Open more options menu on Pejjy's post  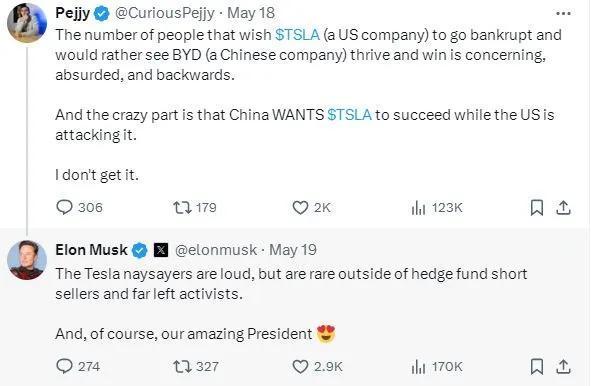563,13
